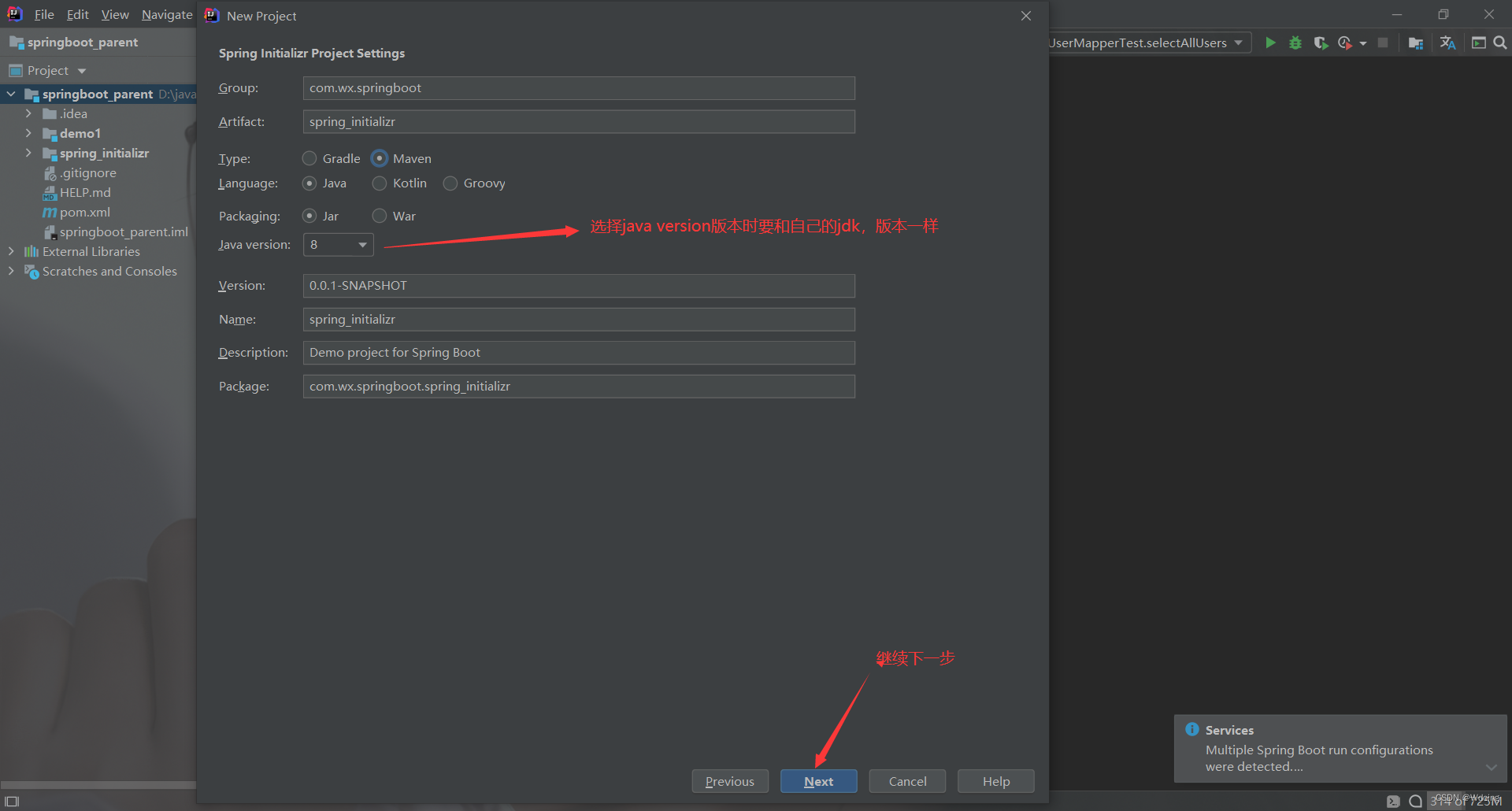Expand the demo1 module node
Viewport: 1512px width, 811px height.
coord(28,134)
